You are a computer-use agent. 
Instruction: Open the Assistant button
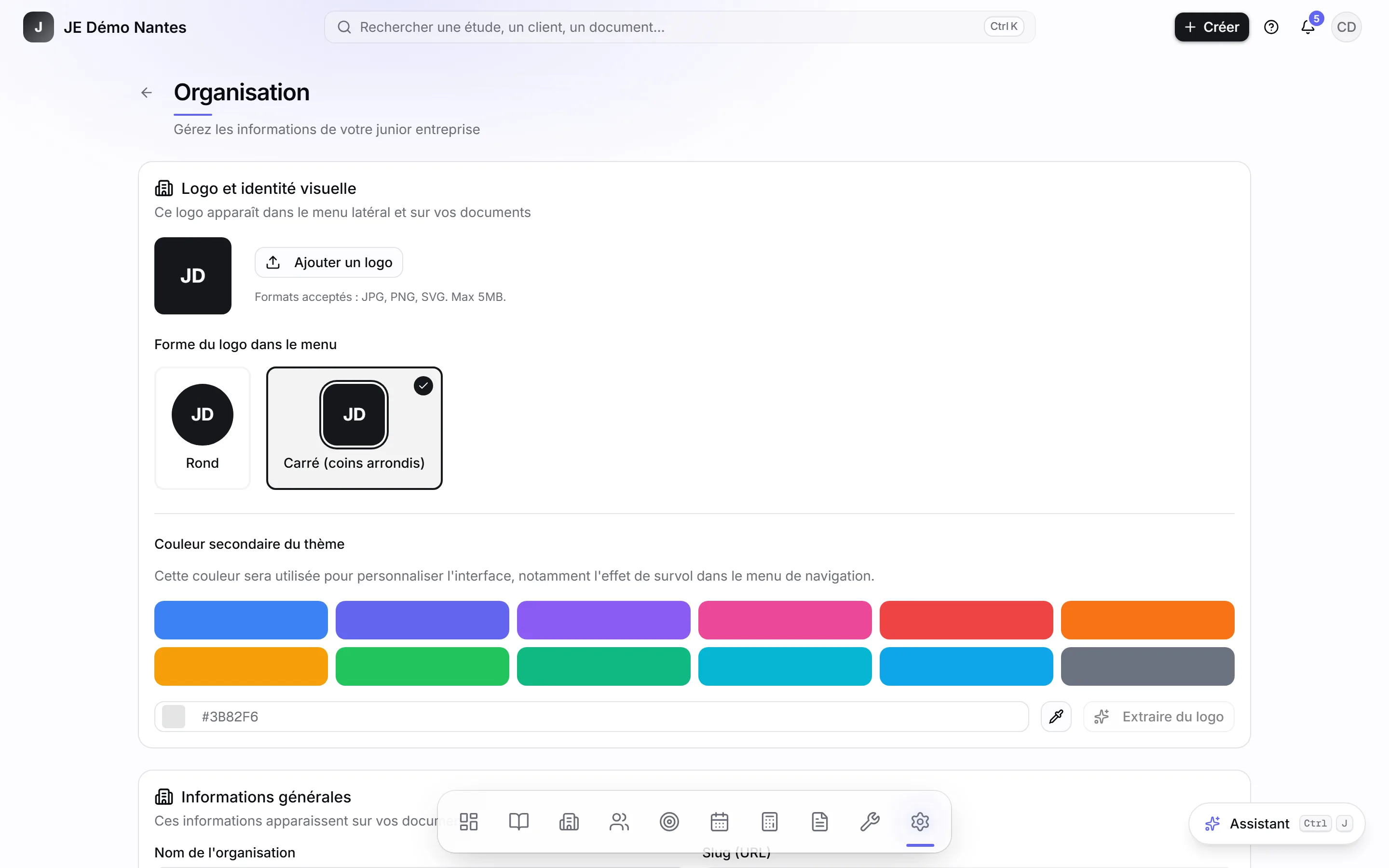1277,823
